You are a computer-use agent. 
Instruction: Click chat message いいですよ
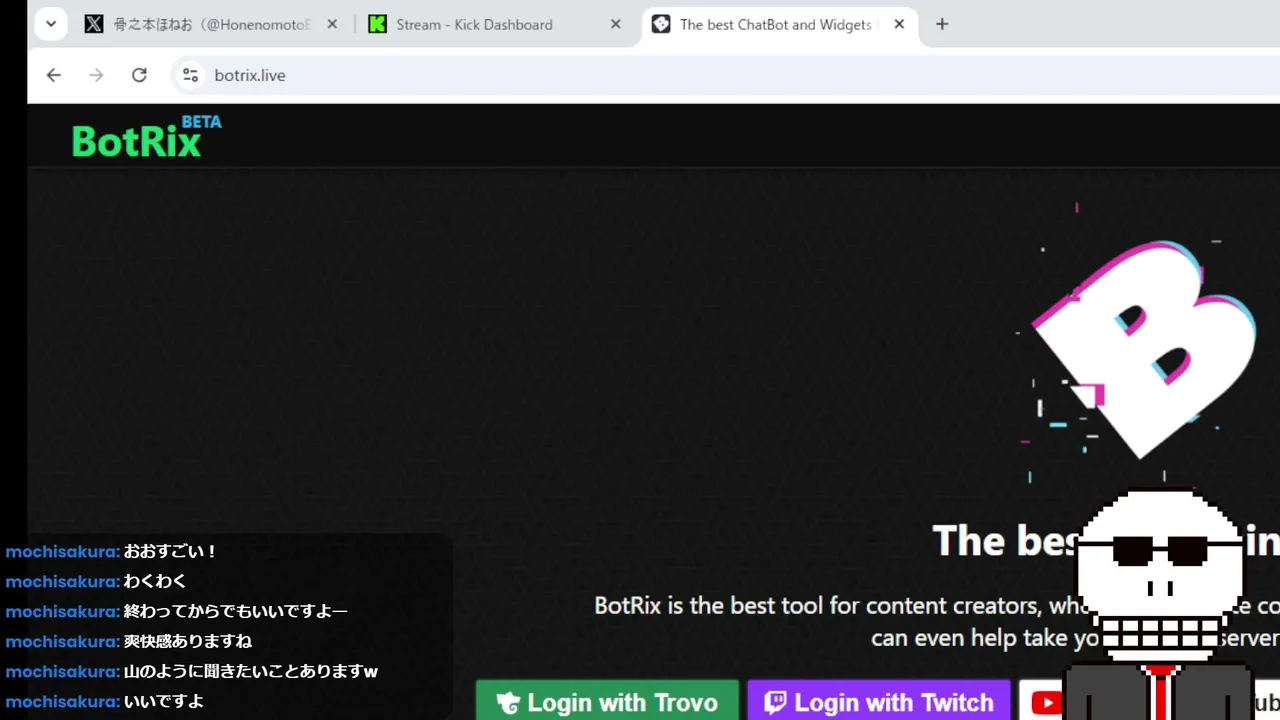pyautogui.click(x=163, y=701)
